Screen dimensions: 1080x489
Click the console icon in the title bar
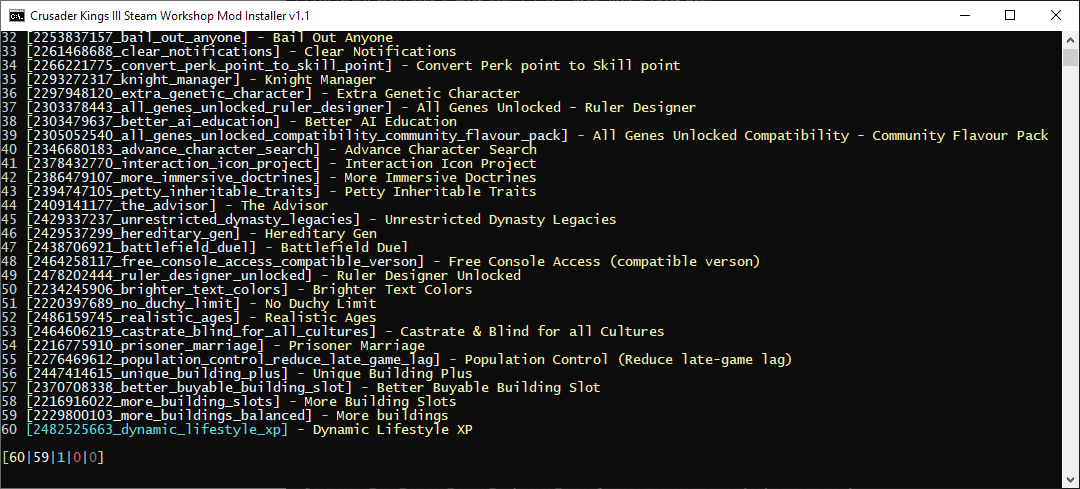coord(17,15)
